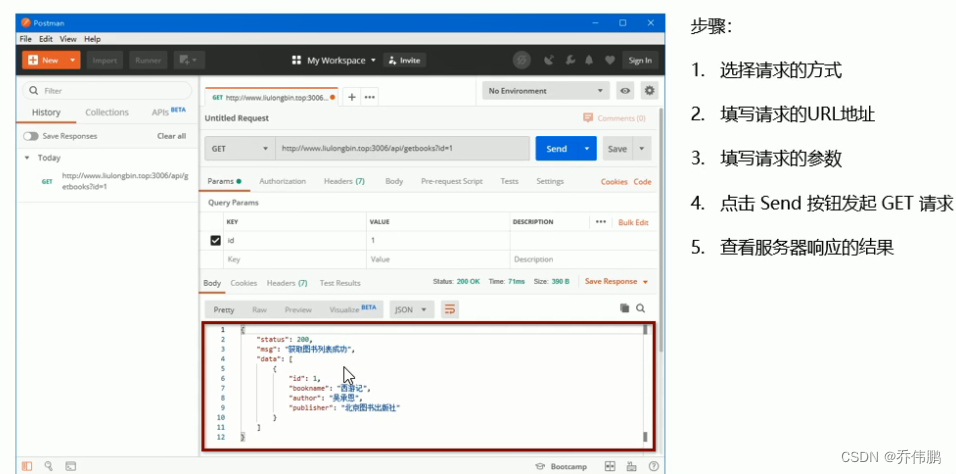Select the GET liulongbin request tab
956x474 pixels.
271,97
